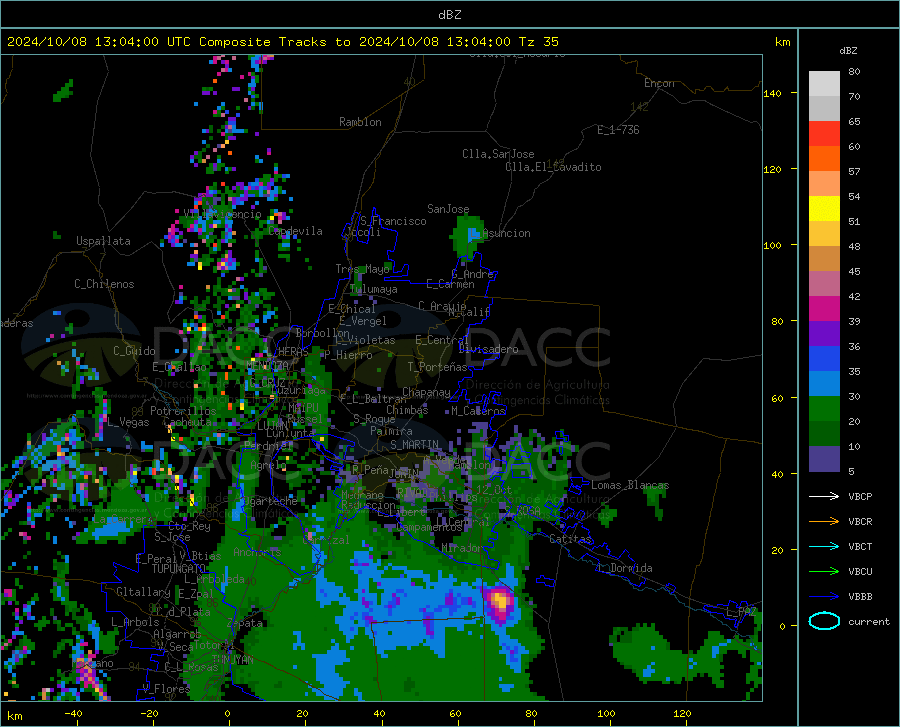The image size is (900, 727).
Task: Click the dBZ title at top
Action: click(x=449, y=15)
